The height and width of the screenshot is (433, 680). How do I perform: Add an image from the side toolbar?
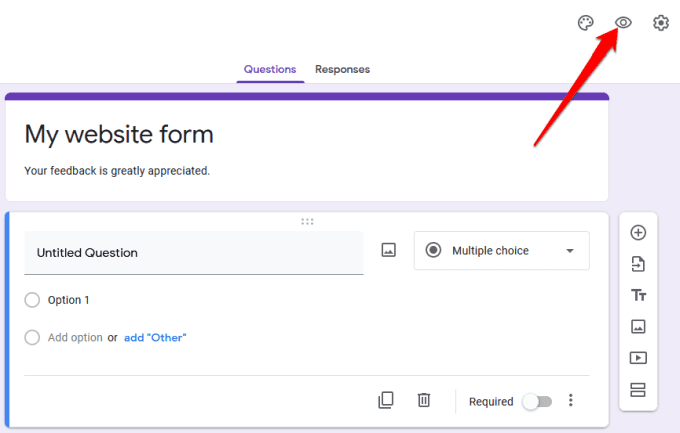coord(638,326)
